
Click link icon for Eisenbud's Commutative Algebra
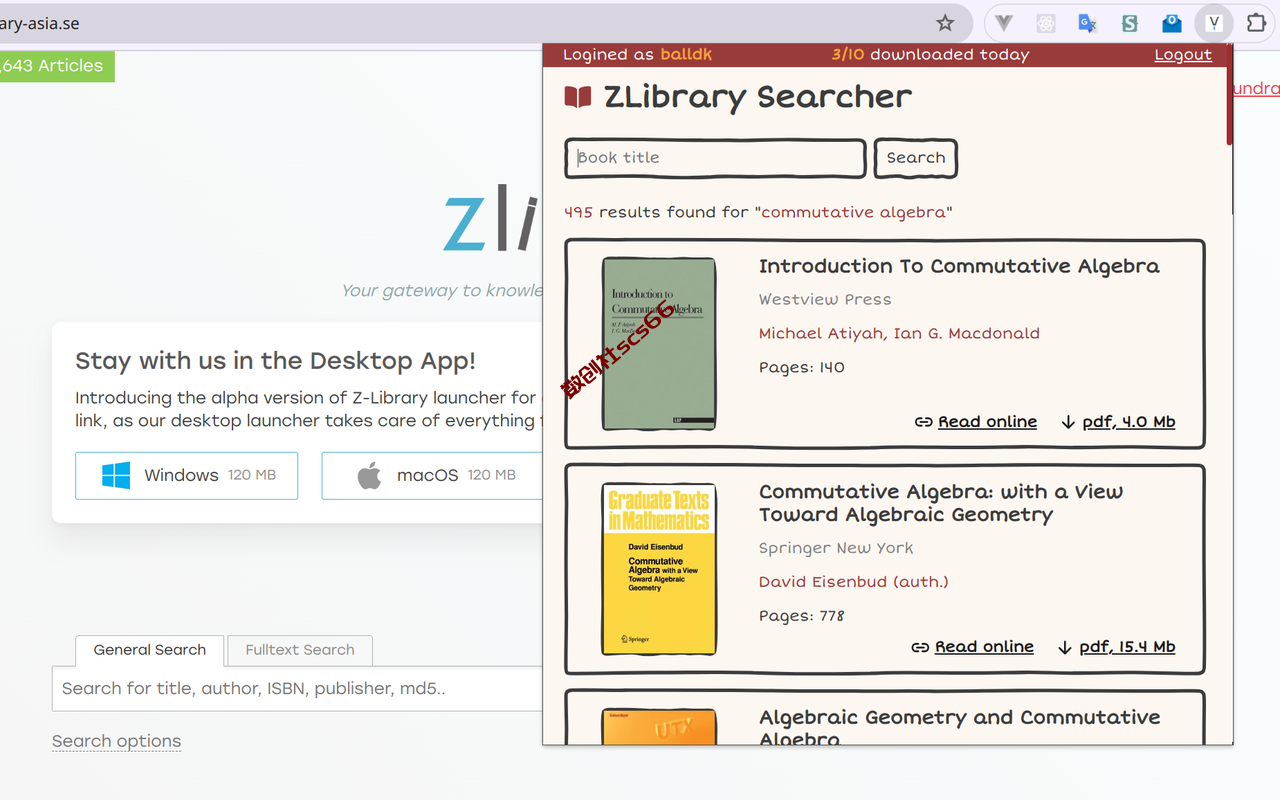coord(921,647)
